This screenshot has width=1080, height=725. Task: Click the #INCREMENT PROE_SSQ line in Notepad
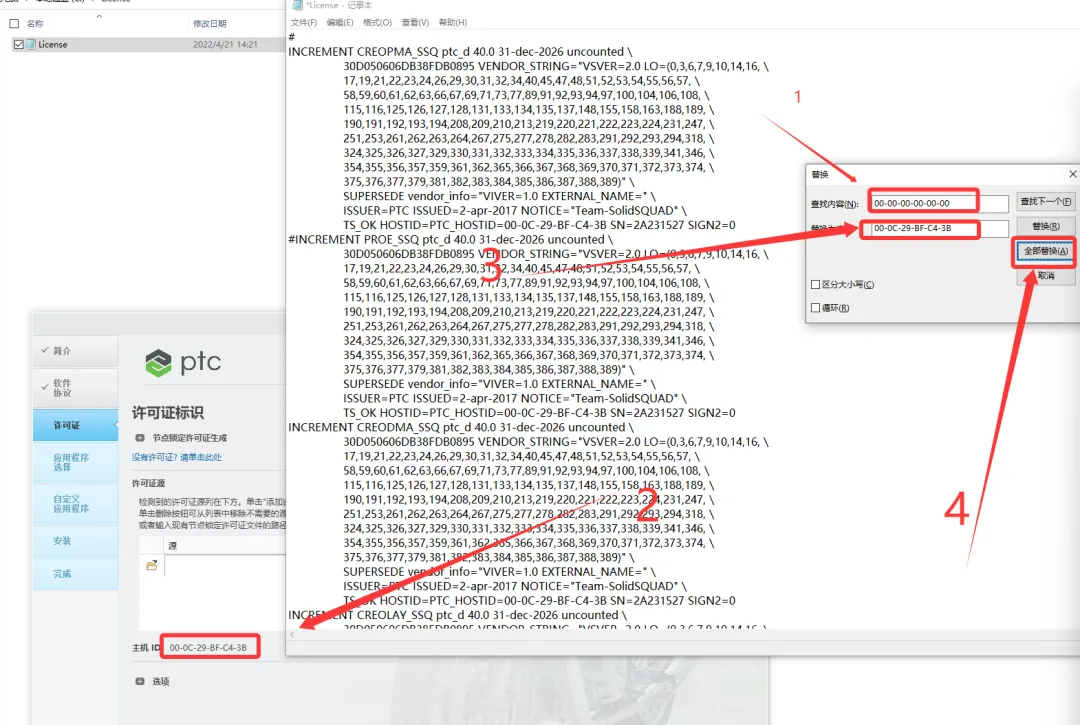450,240
